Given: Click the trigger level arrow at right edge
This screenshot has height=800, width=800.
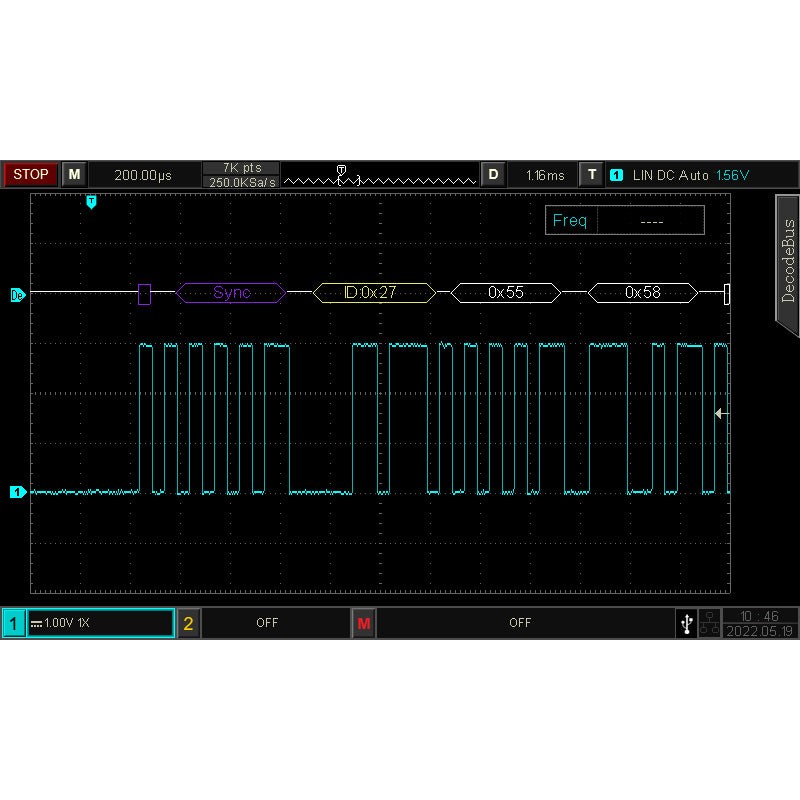Looking at the screenshot, I should (721, 413).
